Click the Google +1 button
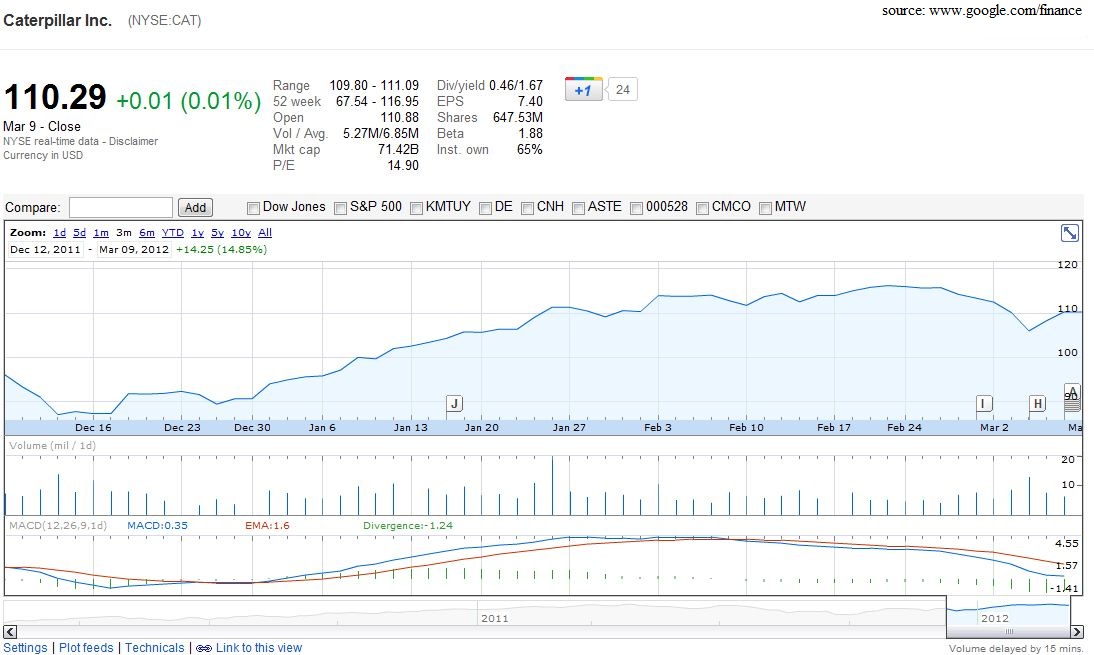This screenshot has width=1094, height=655. click(583, 89)
